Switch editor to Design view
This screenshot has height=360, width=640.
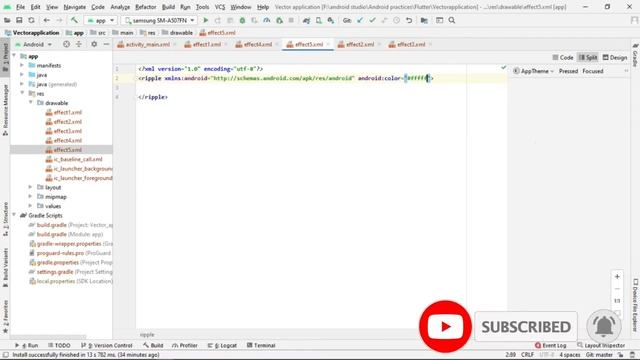(x=615, y=58)
